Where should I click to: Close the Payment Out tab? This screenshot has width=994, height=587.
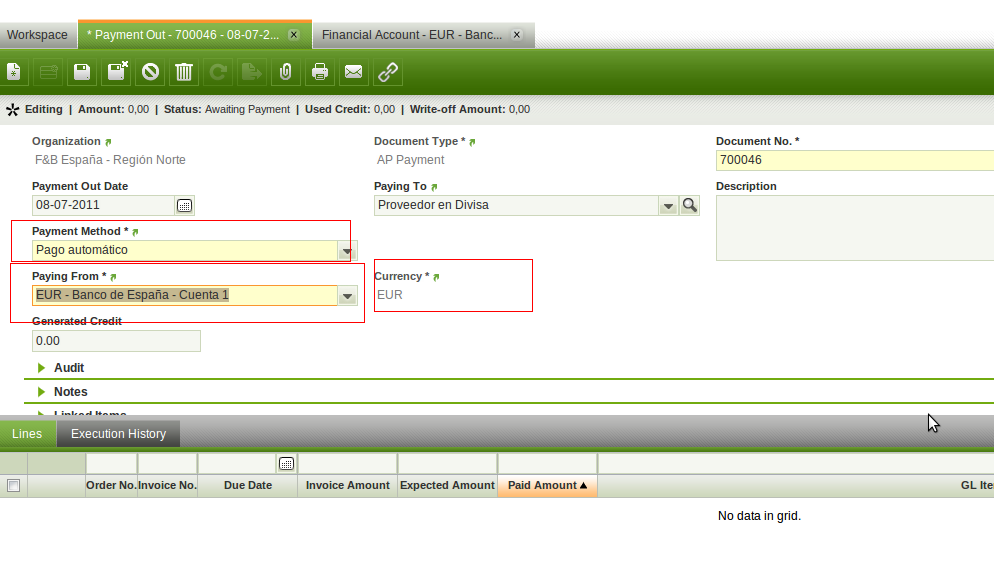(294, 35)
